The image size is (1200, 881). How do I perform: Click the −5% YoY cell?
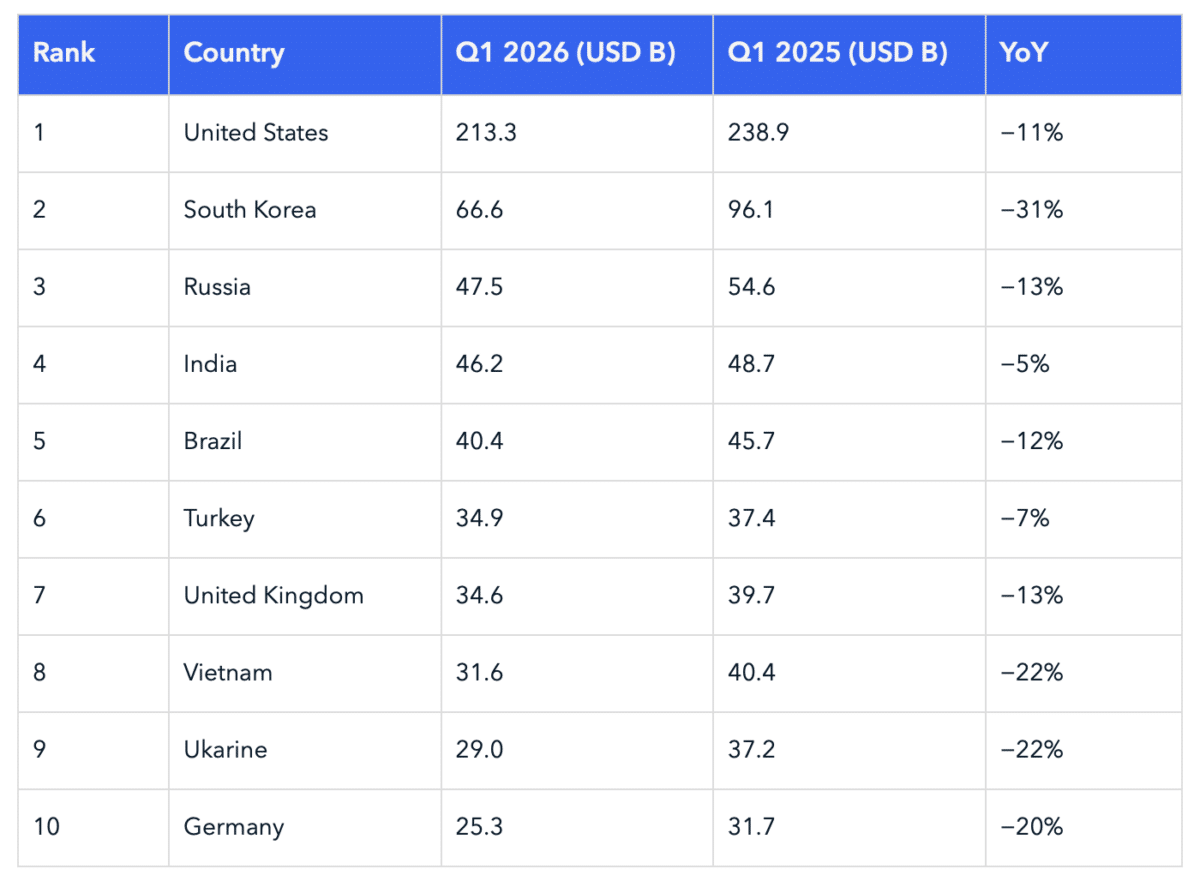[x=1025, y=364]
